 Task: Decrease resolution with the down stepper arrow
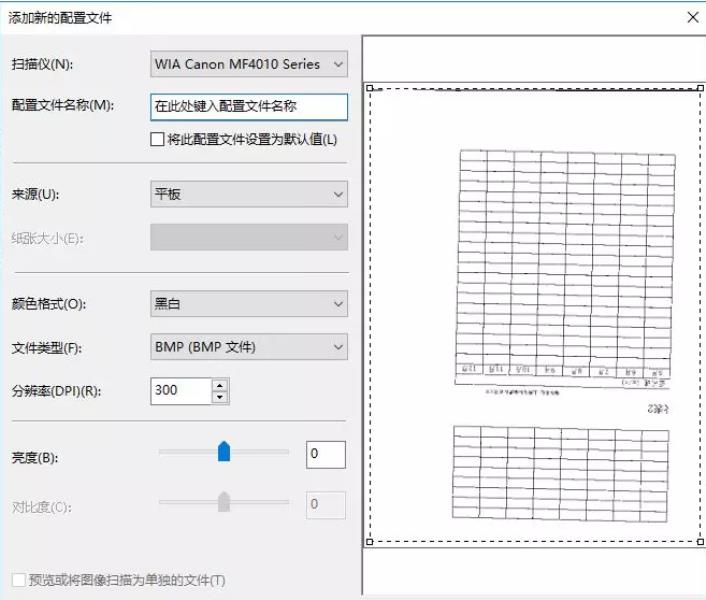coord(220,397)
